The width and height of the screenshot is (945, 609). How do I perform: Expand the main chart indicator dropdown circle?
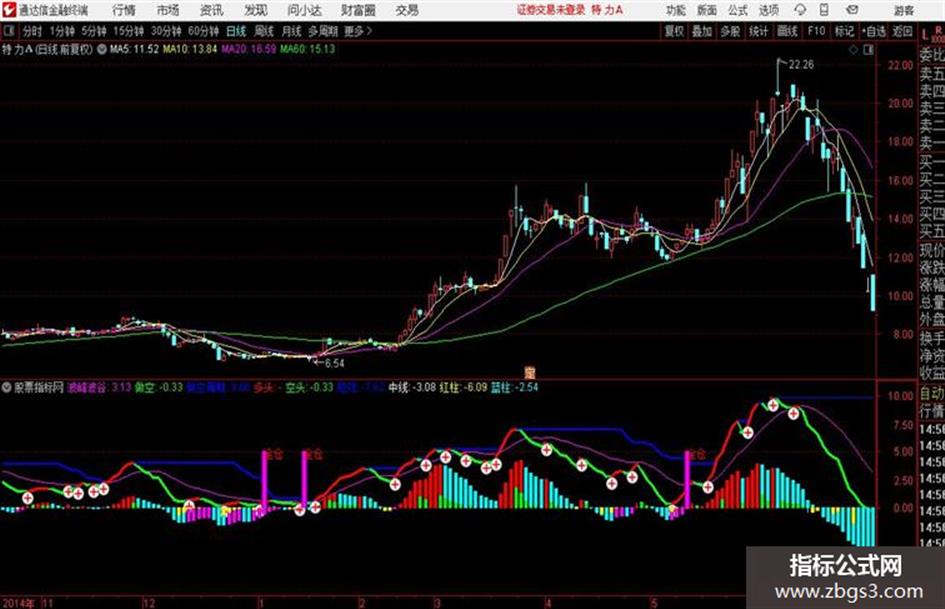pos(102,49)
